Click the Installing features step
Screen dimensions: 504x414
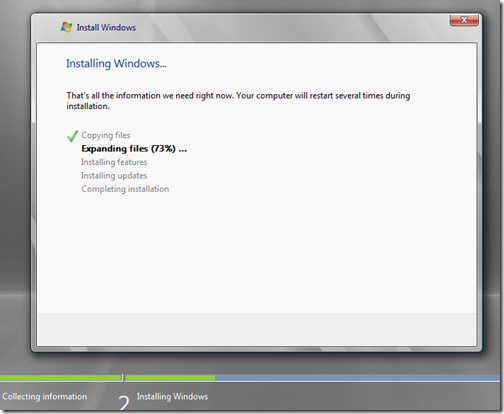pos(114,162)
